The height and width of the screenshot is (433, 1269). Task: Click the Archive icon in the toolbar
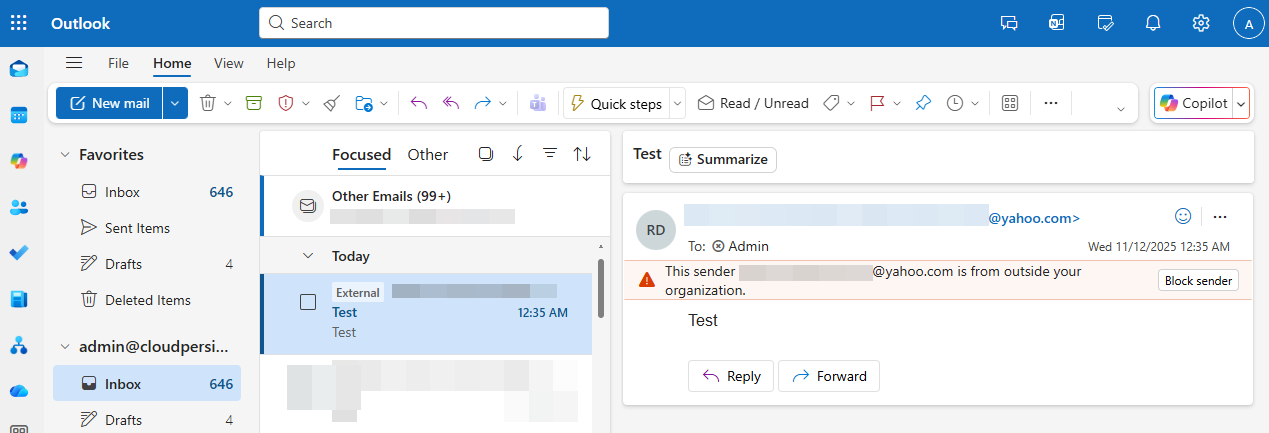click(x=254, y=103)
